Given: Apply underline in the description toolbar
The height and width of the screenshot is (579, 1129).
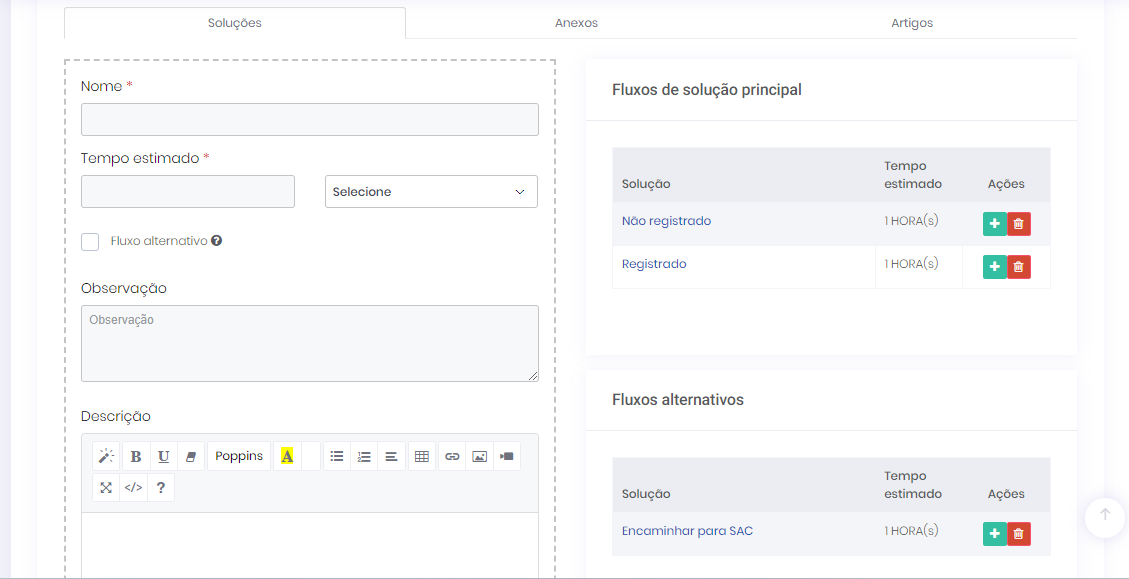Looking at the screenshot, I should [164, 456].
